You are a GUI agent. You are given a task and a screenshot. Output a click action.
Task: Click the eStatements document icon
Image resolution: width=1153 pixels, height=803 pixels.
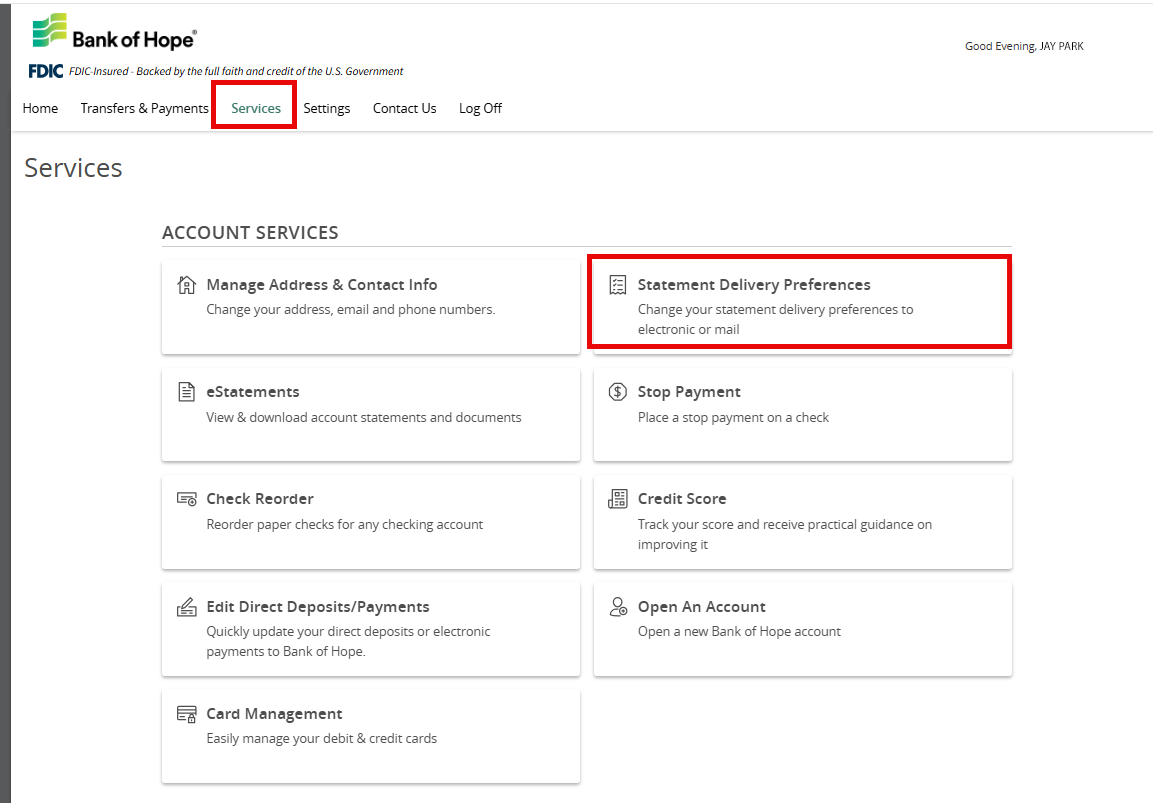(x=187, y=392)
